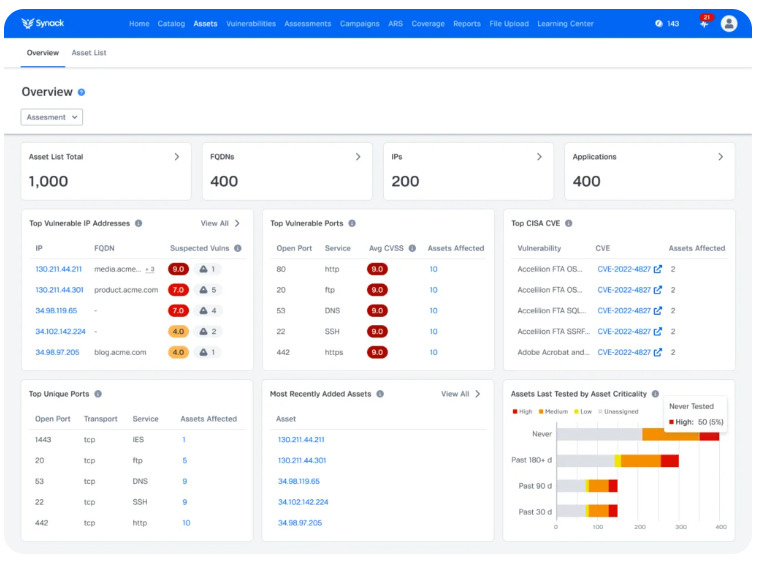Screen dimensions: 766x561
Task: Switch to the Asset List tab
Action: pyautogui.click(x=89, y=53)
